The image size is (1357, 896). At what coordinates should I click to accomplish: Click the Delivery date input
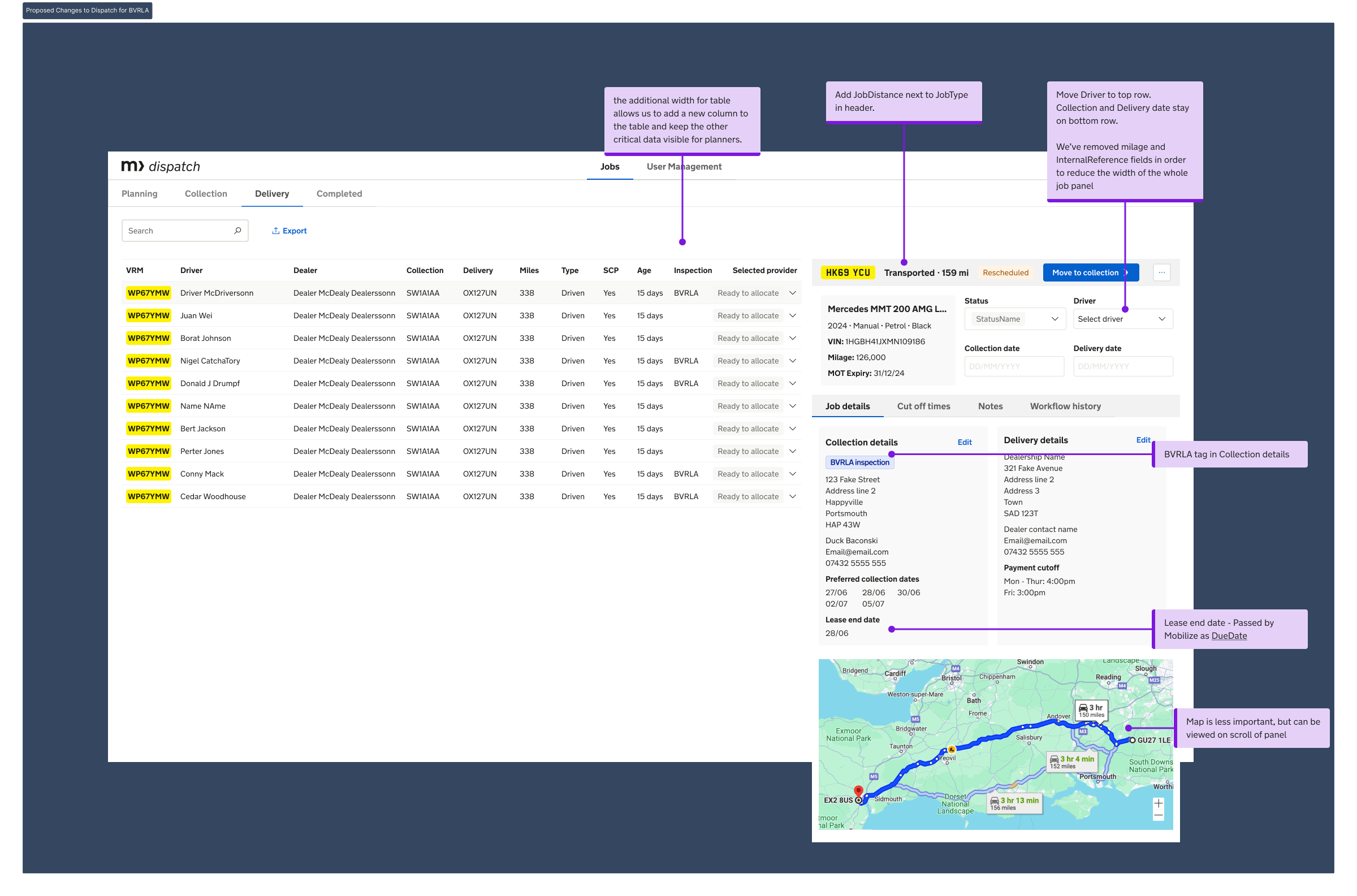click(x=1123, y=366)
